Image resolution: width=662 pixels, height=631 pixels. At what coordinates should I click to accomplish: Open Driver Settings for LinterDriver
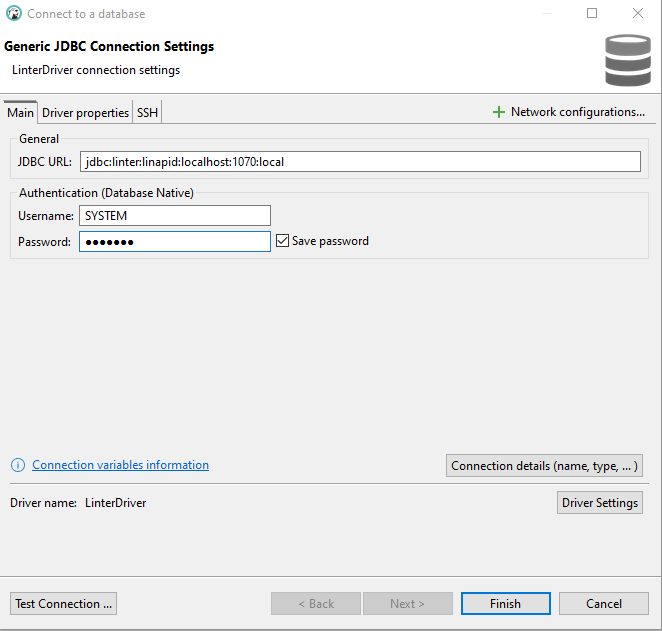pos(599,503)
